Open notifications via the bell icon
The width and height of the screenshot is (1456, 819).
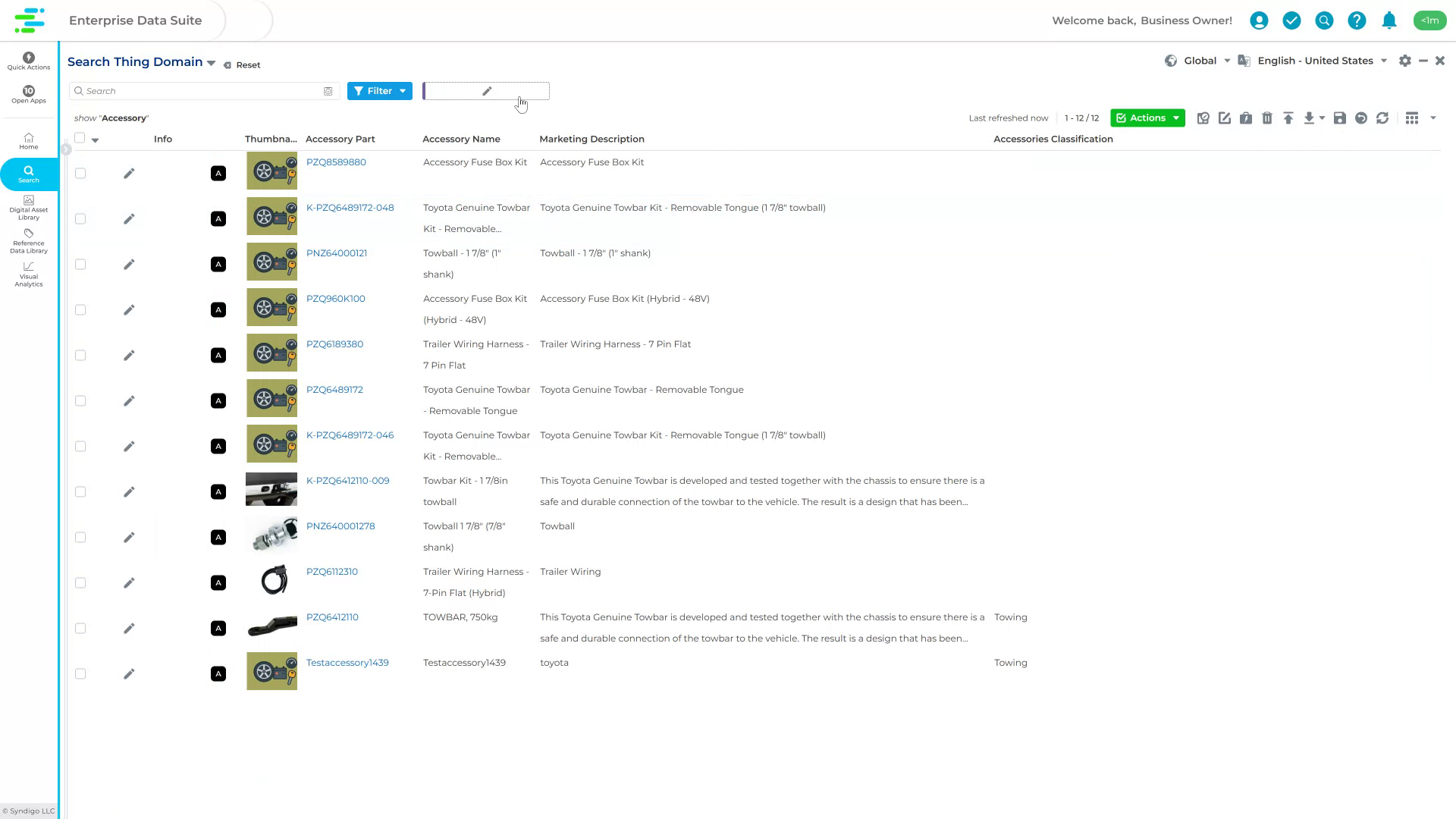[x=1389, y=20]
